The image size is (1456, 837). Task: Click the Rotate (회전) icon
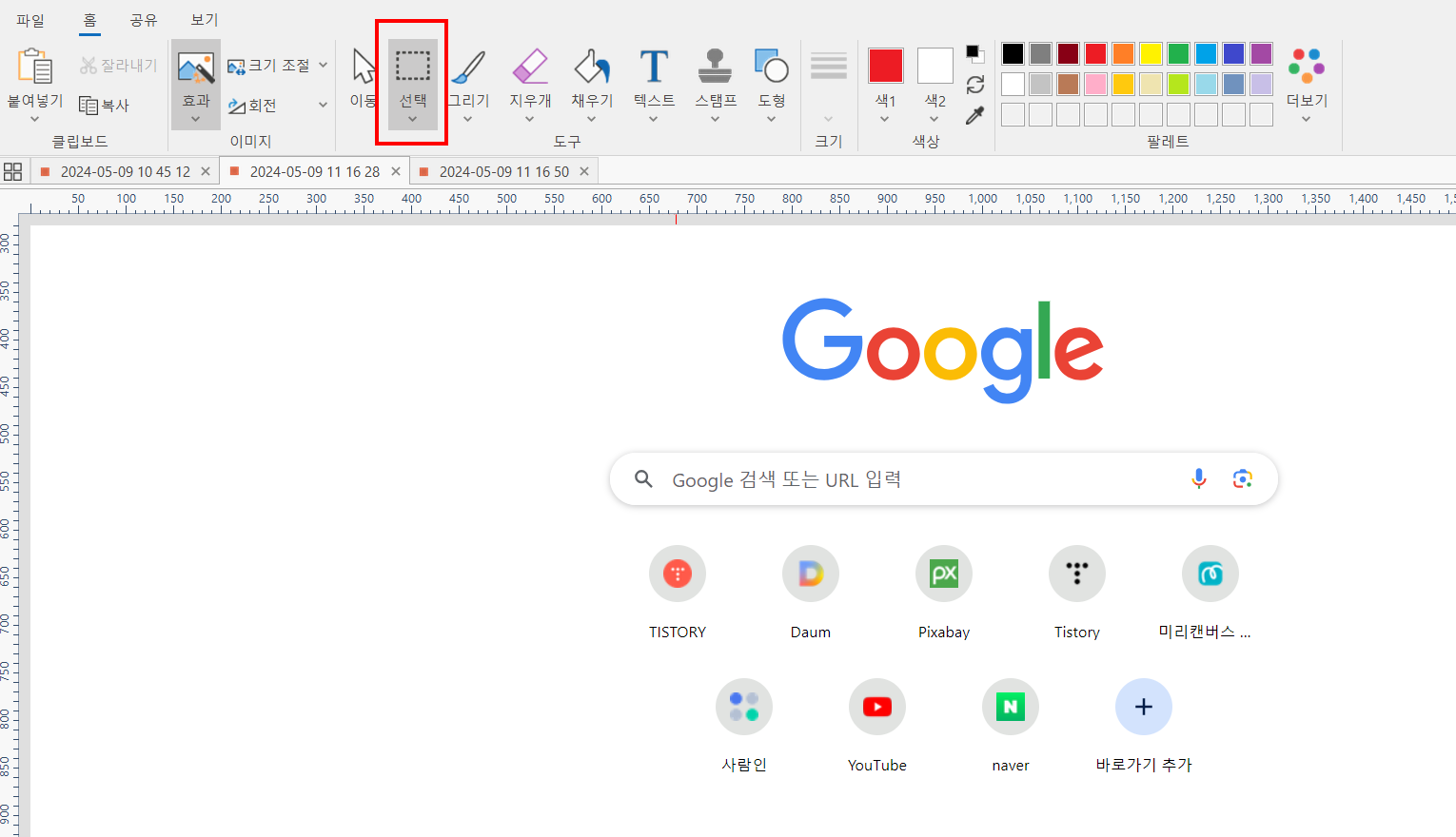click(x=236, y=106)
